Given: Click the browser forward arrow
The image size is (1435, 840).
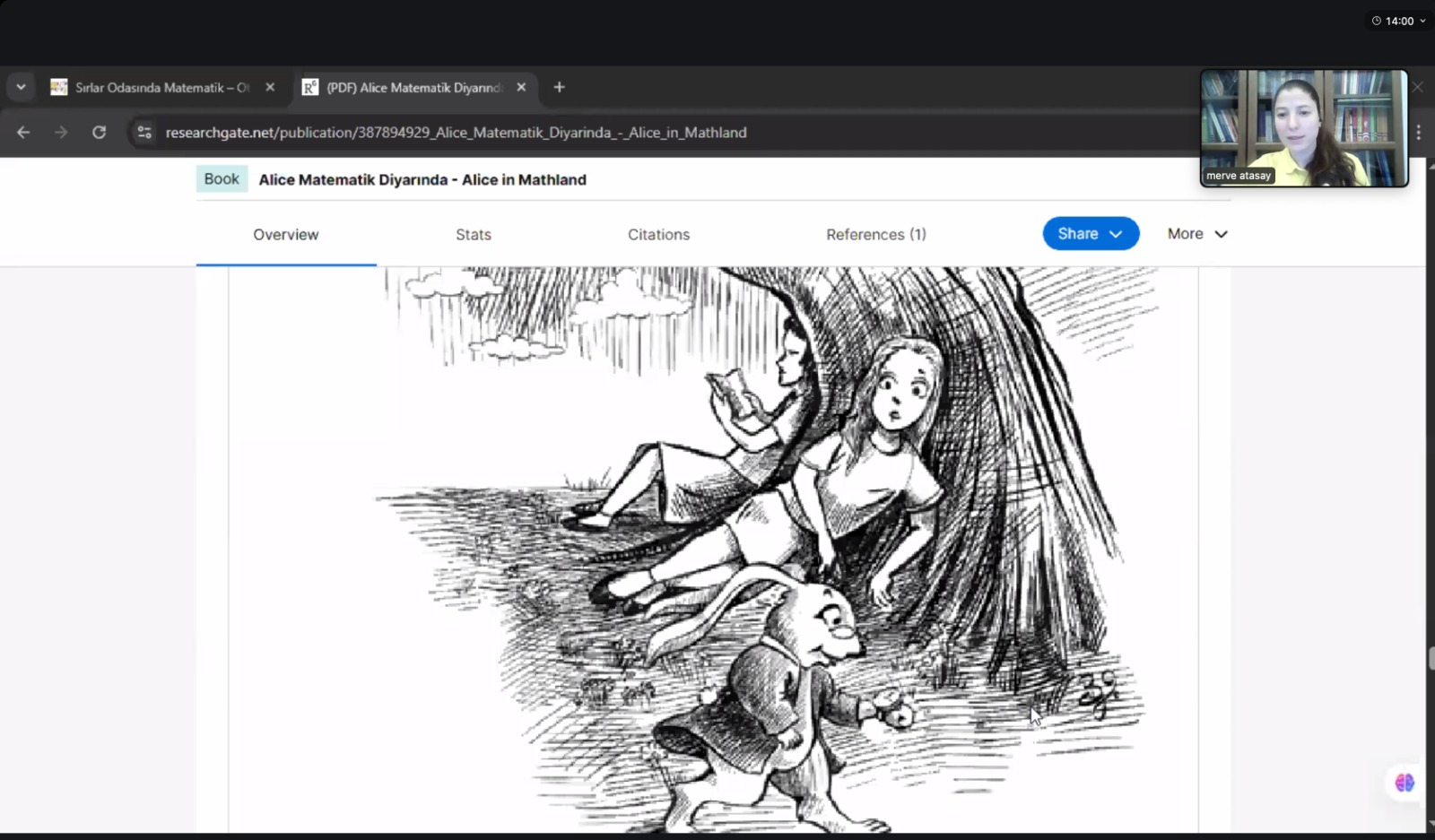Looking at the screenshot, I should click(x=61, y=133).
